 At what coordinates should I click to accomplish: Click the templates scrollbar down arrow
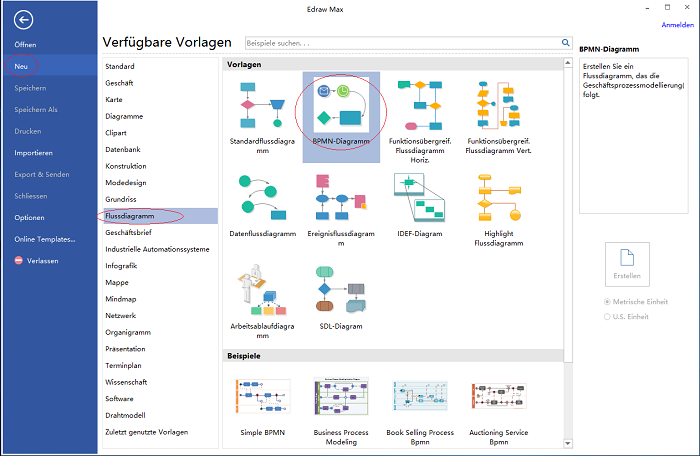coord(568,443)
